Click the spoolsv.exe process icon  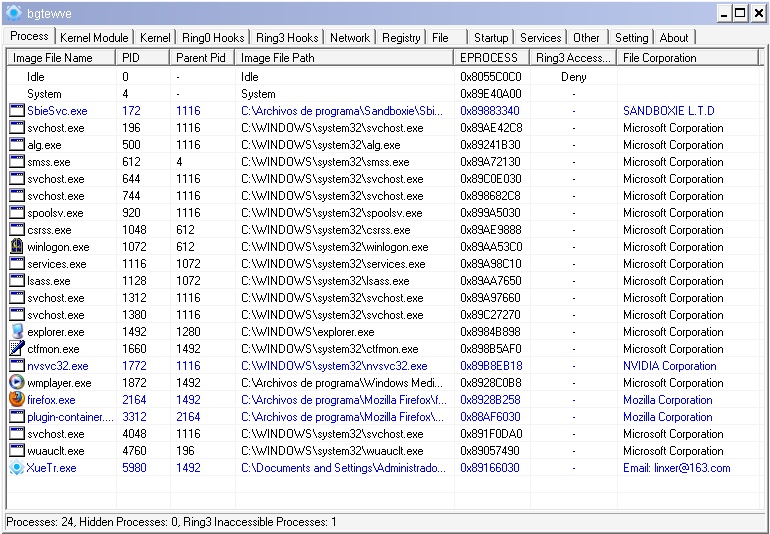17,213
